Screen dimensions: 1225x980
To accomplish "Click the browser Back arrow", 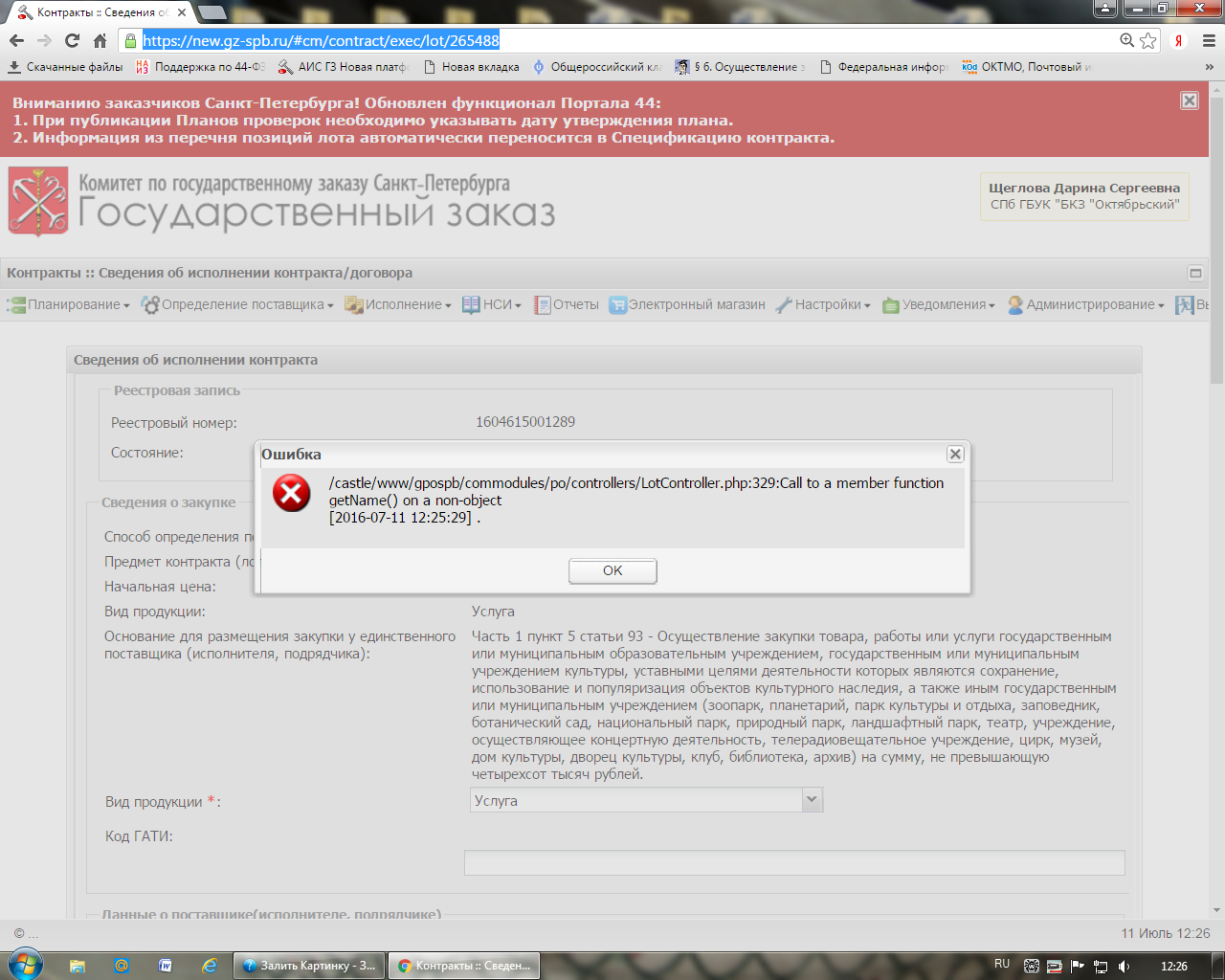I will coord(16,40).
